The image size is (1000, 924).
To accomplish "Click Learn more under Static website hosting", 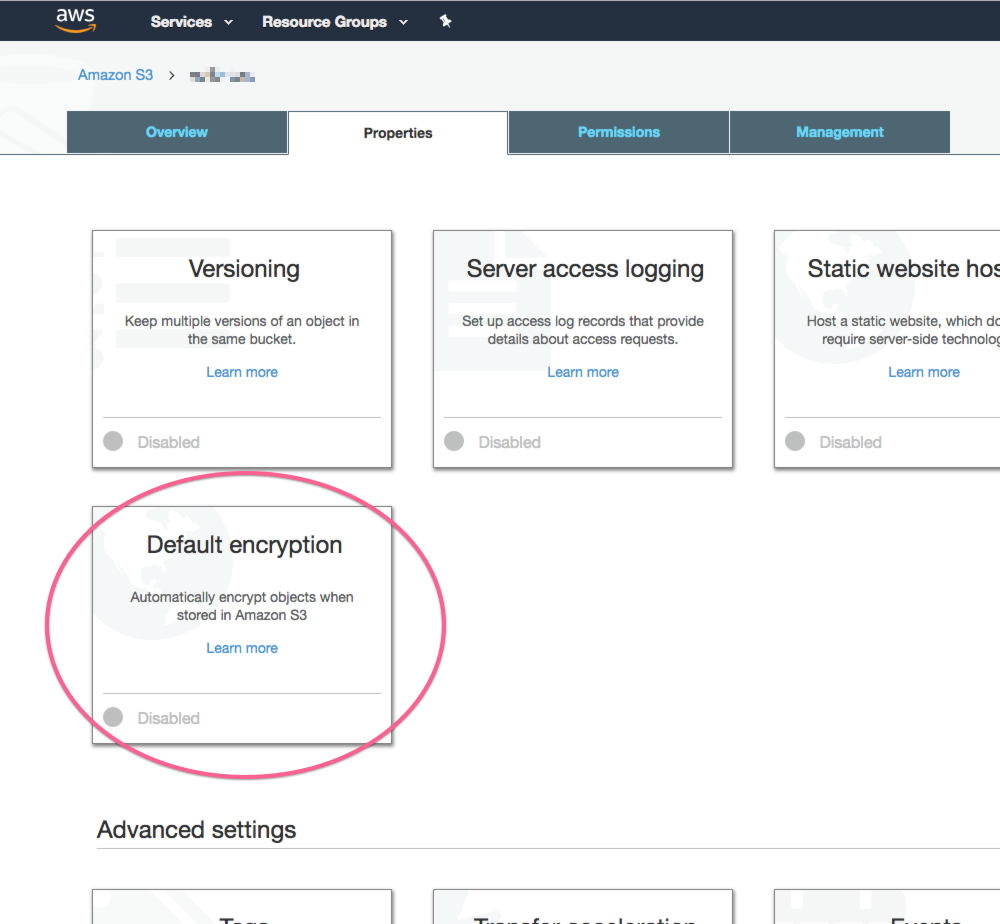I will [x=923, y=372].
